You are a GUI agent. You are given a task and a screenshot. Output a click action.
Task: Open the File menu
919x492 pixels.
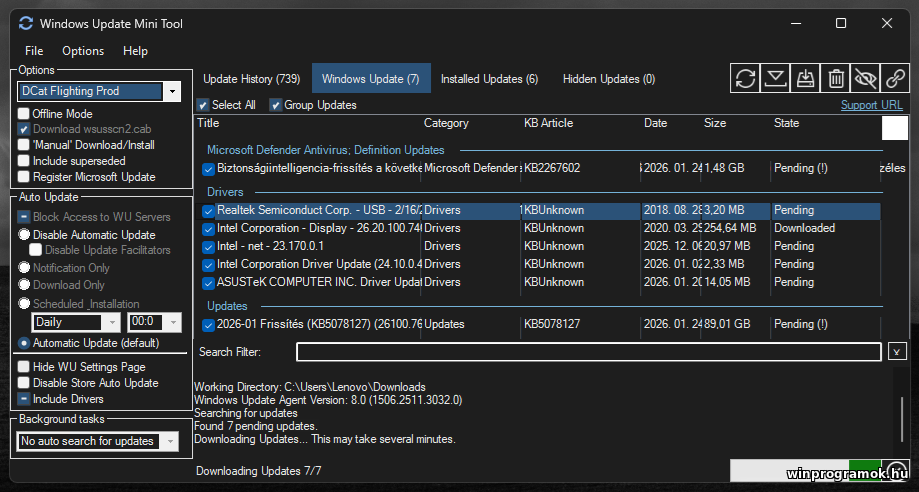[34, 51]
